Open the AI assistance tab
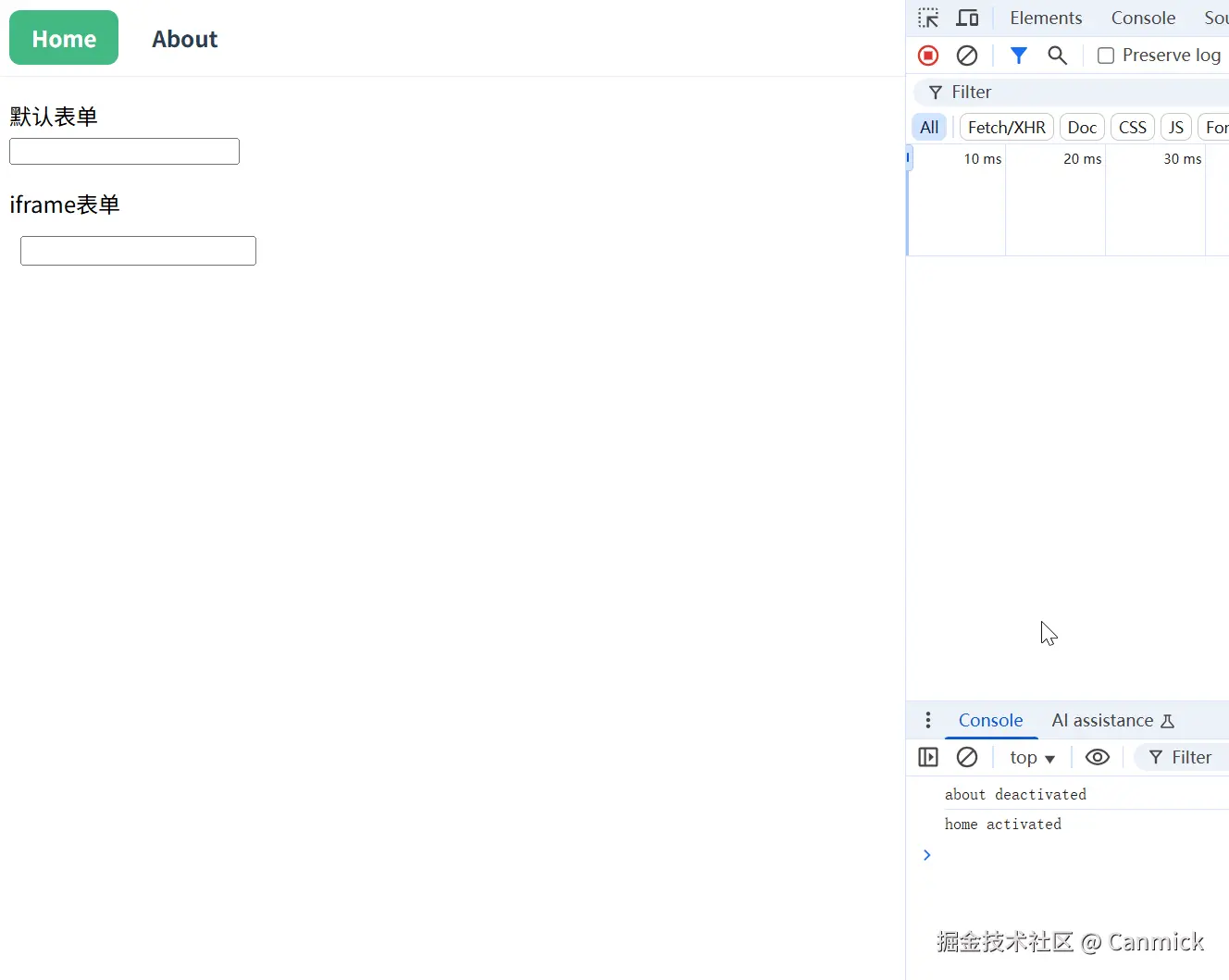 1103,720
